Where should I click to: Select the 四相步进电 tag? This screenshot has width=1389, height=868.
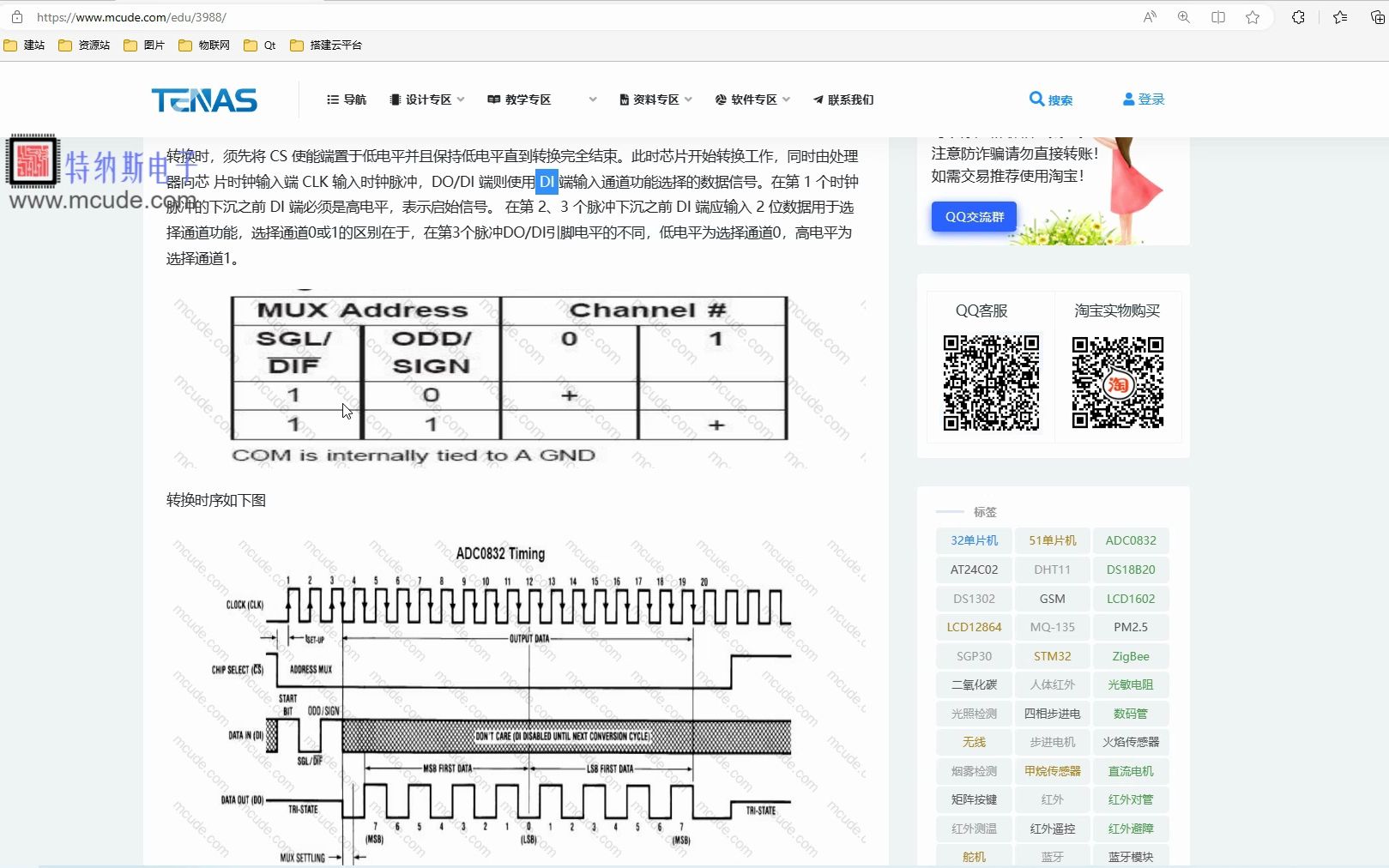pyautogui.click(x=1053, y=714)
